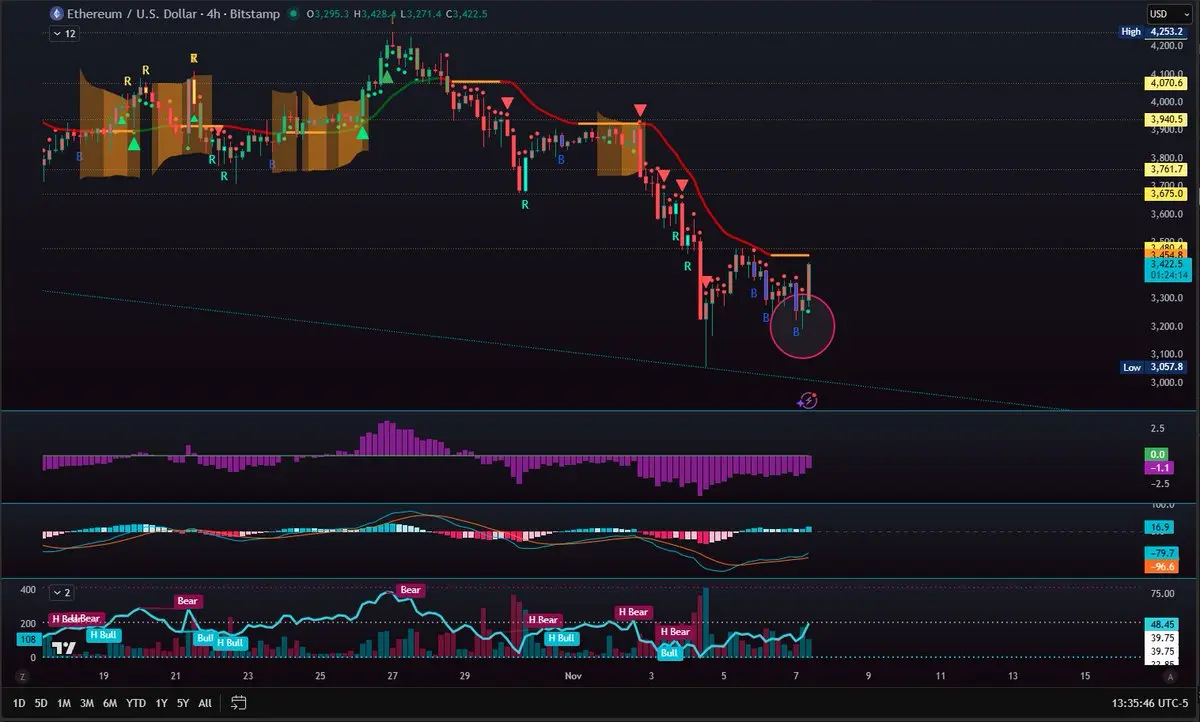
Task: Click the Z timezone button on time axis
Action: tap(21, 676)
